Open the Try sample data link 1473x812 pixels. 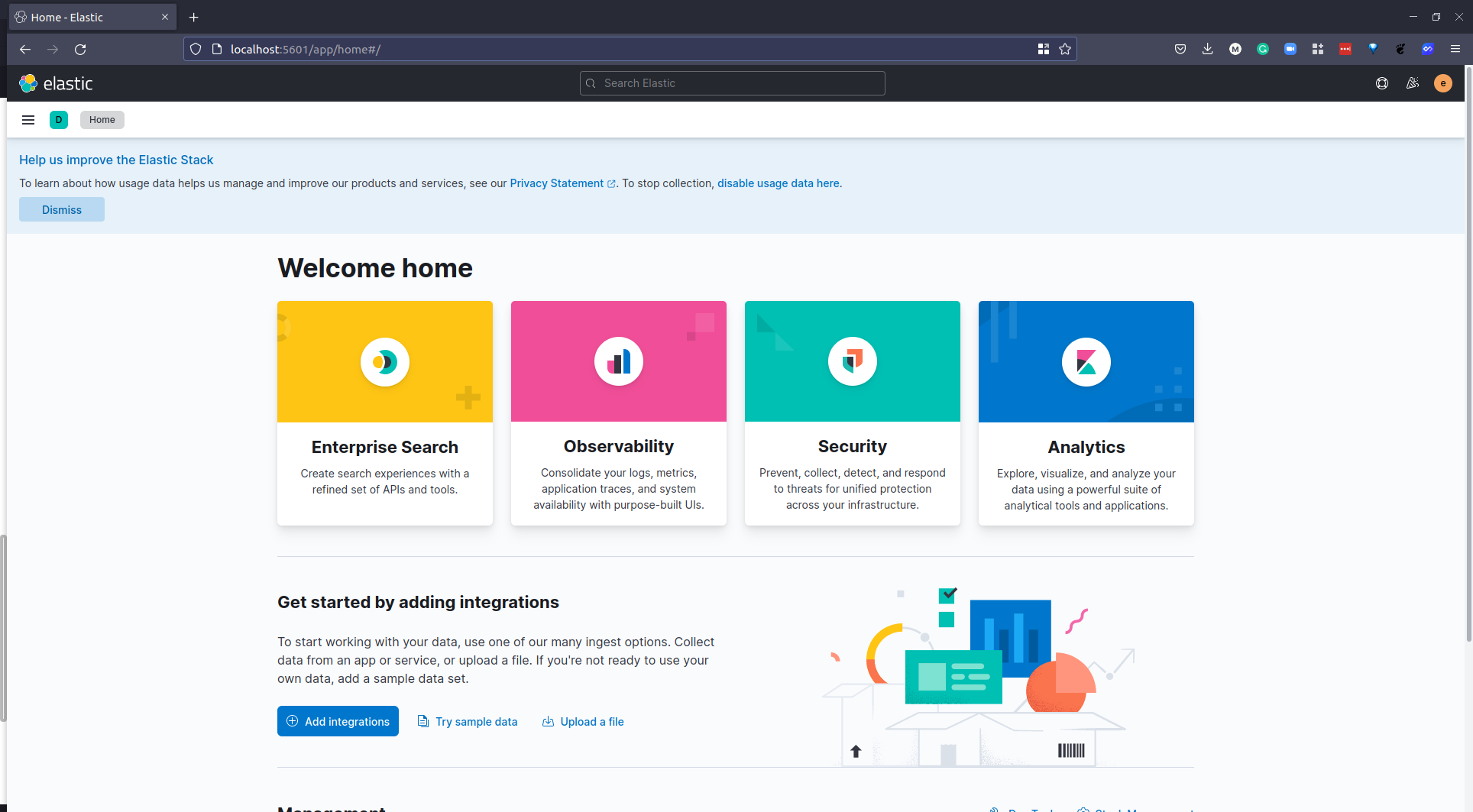(x=476, y=722)
